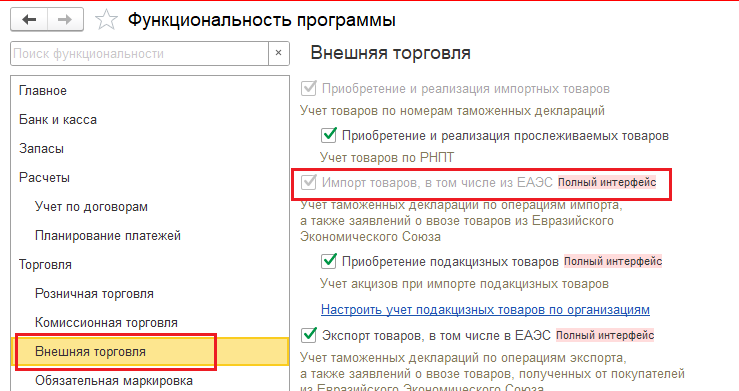Toggle Импорт товаров, в том числе из ЕАЭС checkbox
The image size is (739, 391).
pos(309,182)
